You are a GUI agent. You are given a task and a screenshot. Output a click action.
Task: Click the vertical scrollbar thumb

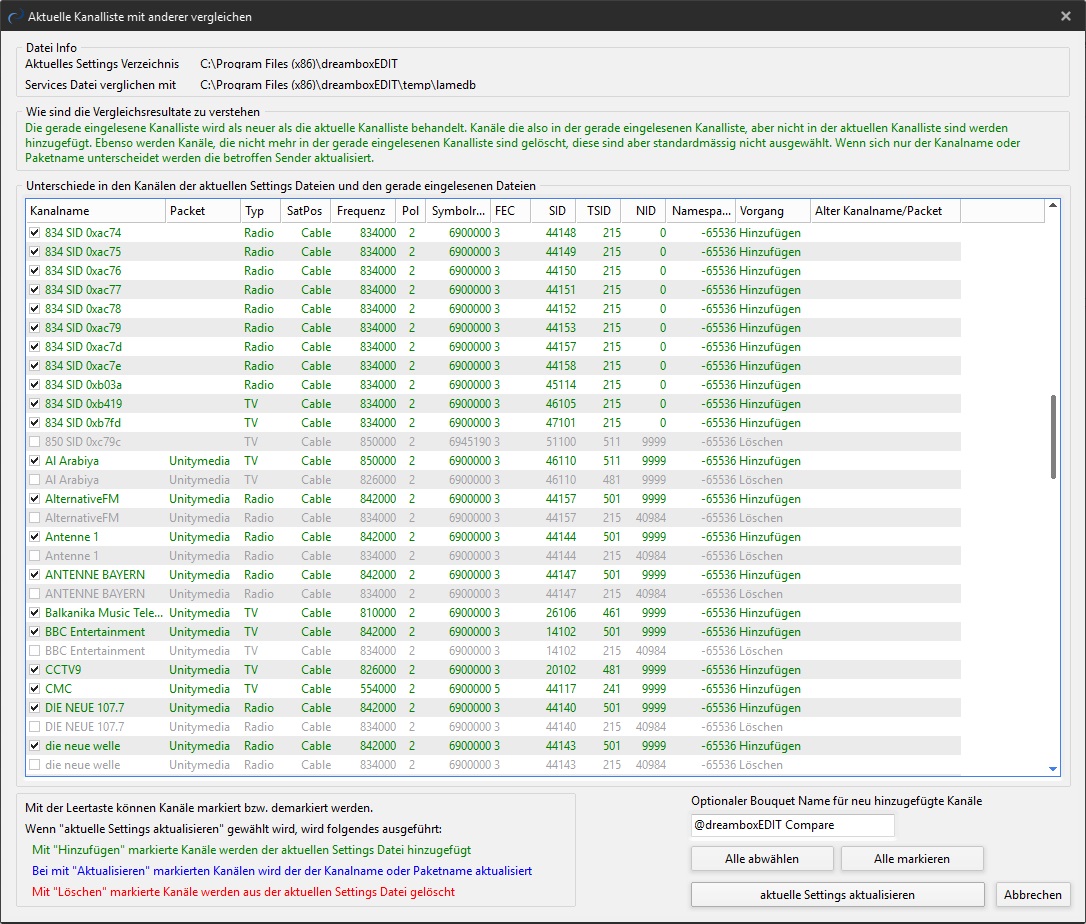pos(1052,438)
